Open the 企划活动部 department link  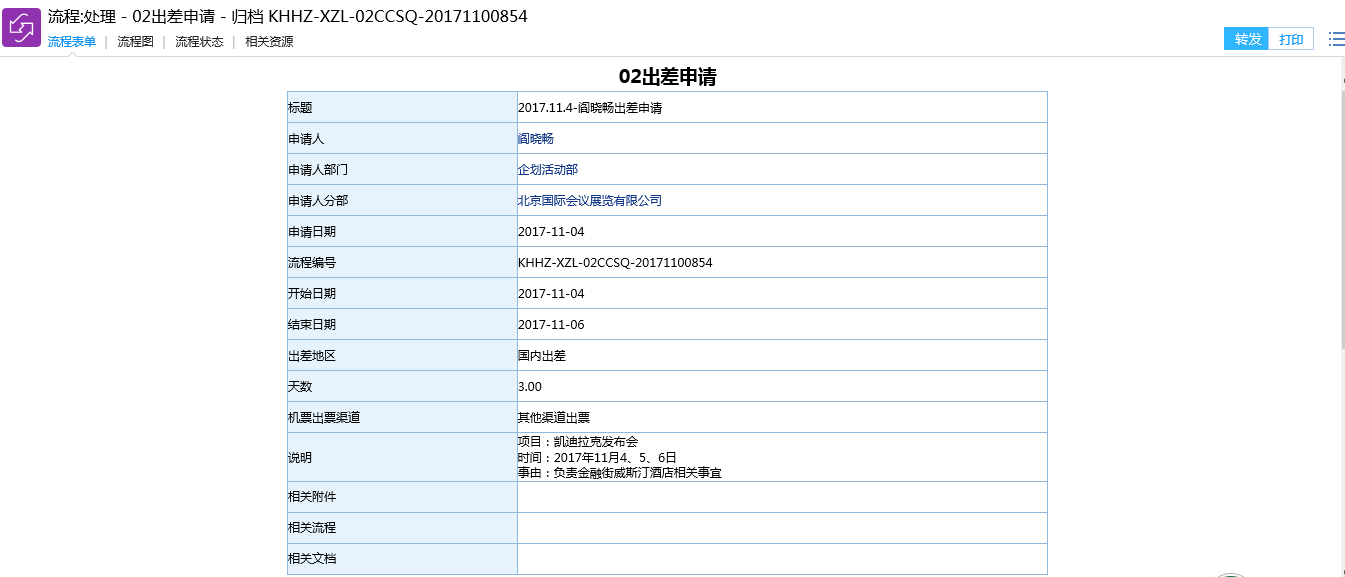point(548,170)
